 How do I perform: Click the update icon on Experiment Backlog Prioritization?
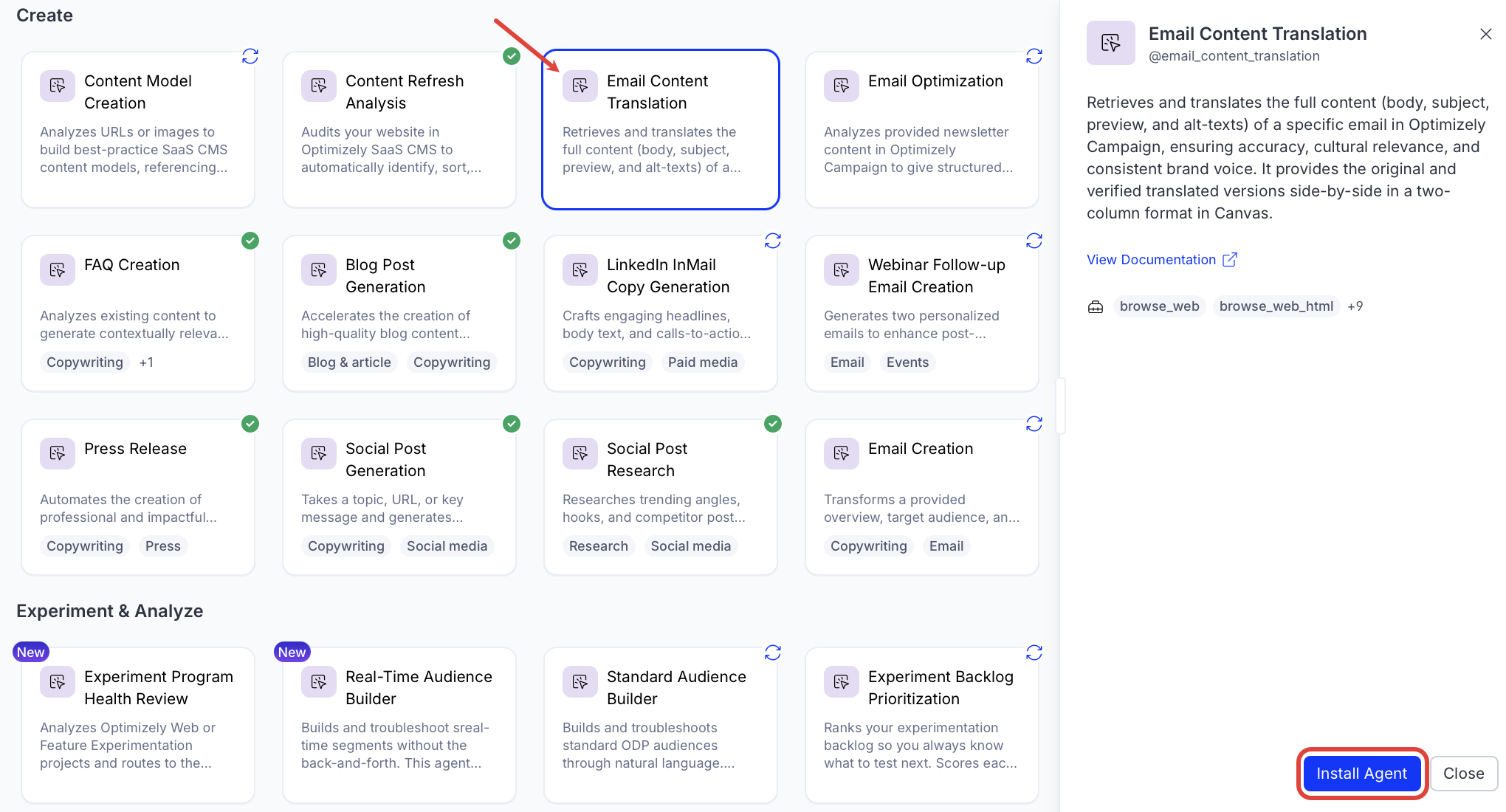tap(1034, 653)
